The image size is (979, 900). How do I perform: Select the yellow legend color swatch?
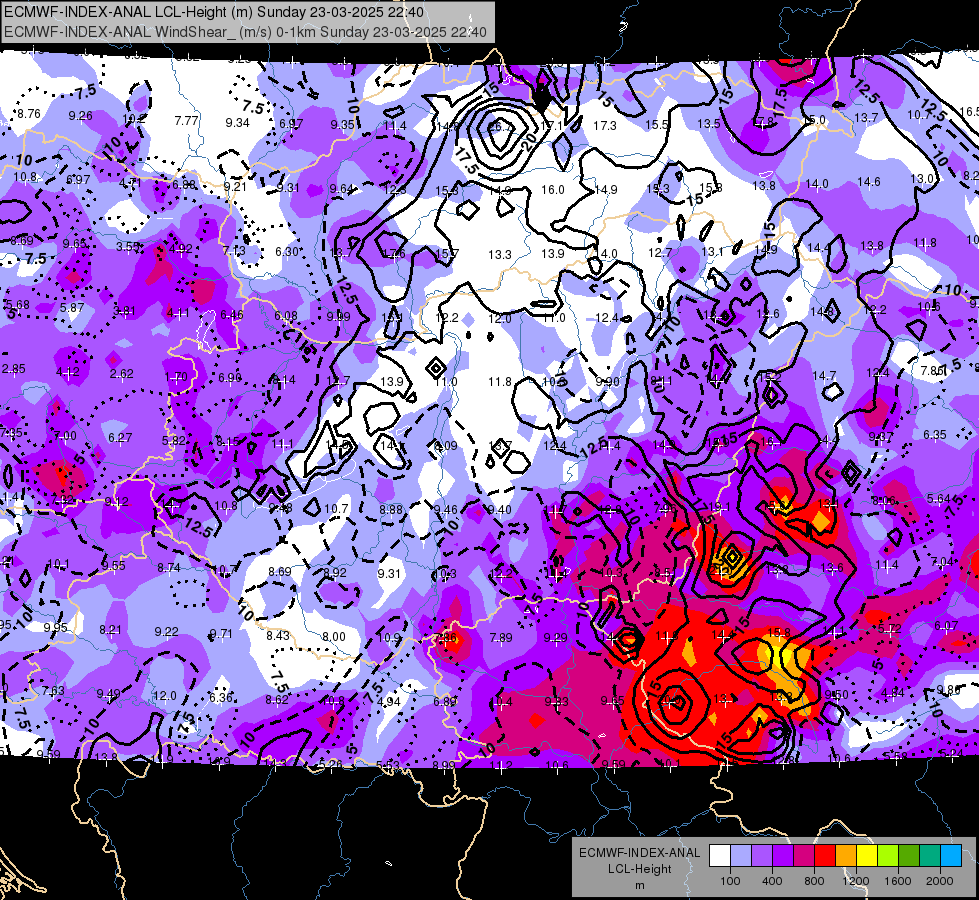click(867, 856)
